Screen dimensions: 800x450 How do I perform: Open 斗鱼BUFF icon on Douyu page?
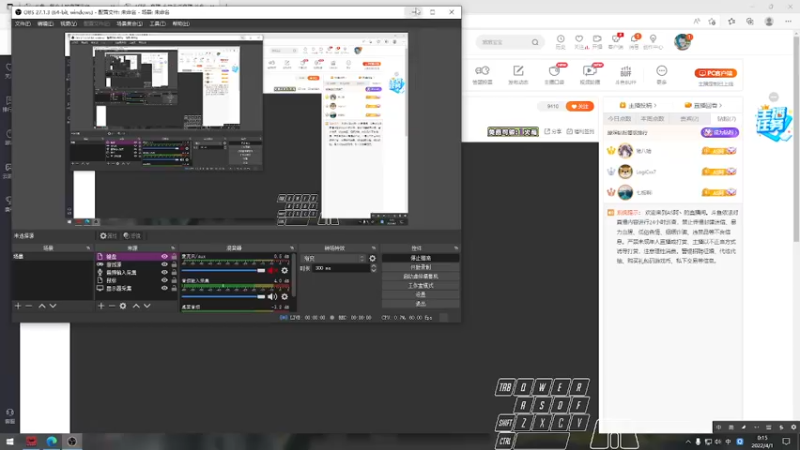tap(626, 71)
